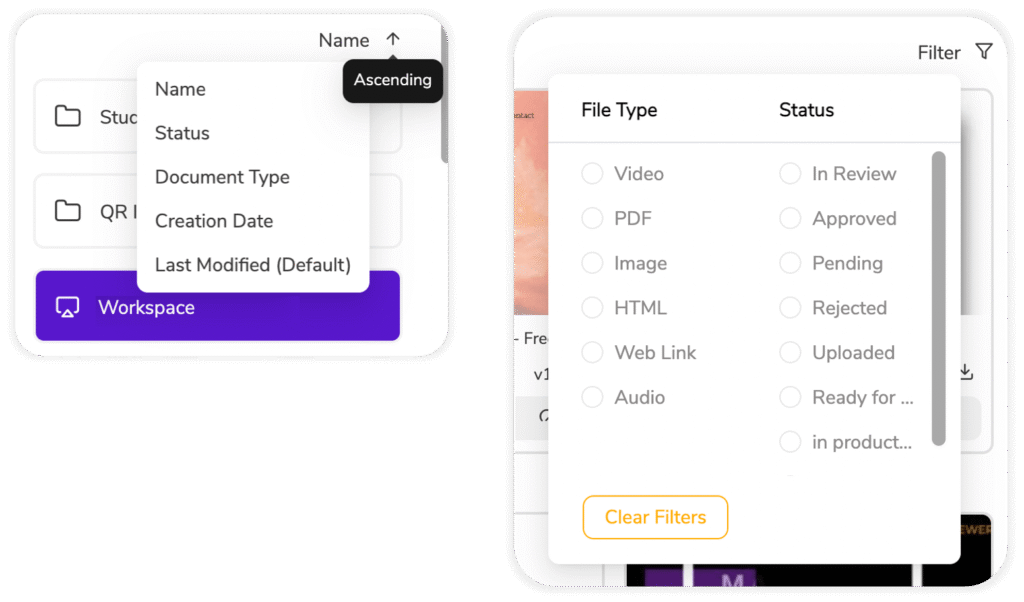Select Last Modified (Default) option

[252, 265]
